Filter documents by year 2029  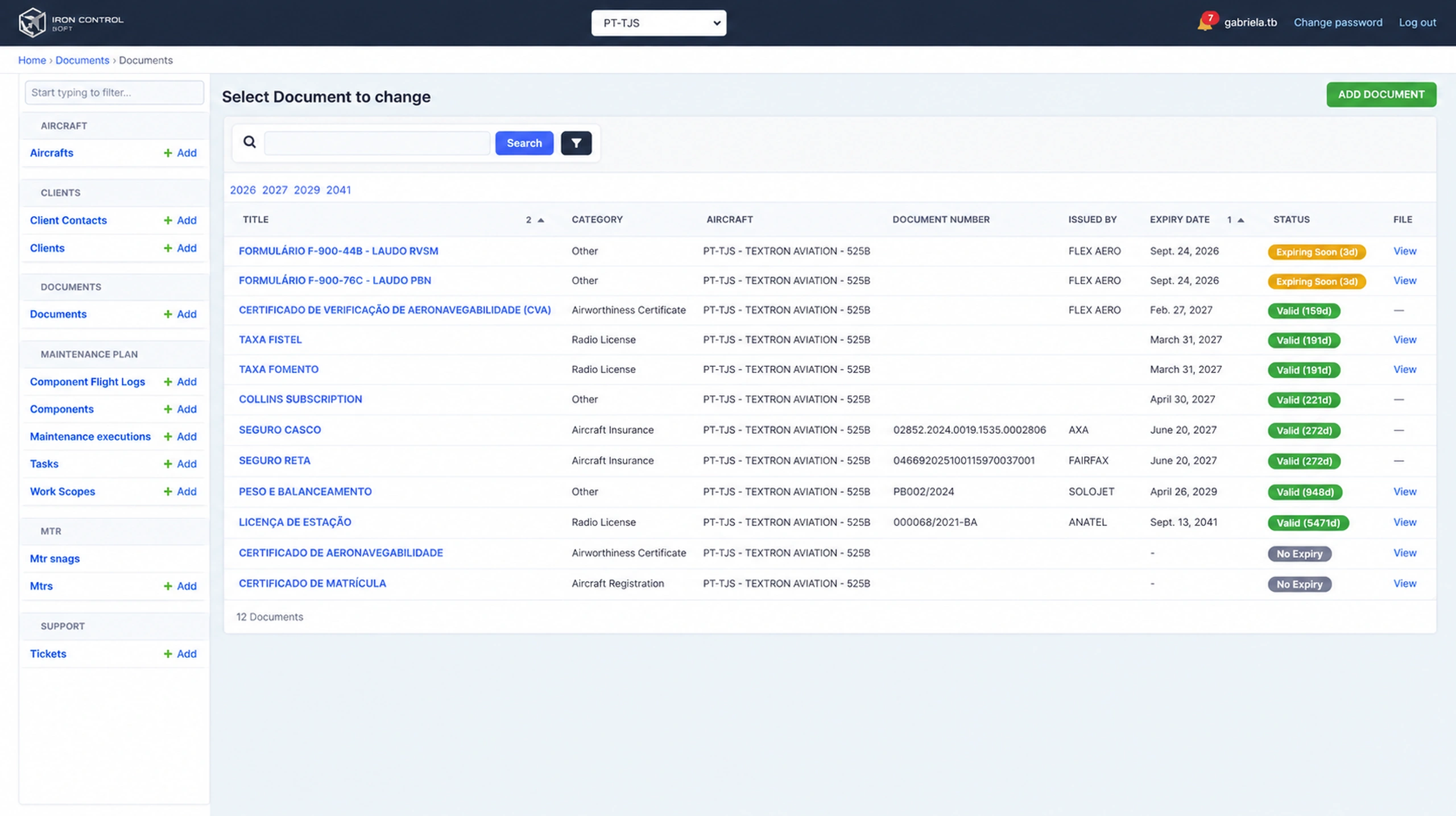pyautogui.click(x=307, y=190)
